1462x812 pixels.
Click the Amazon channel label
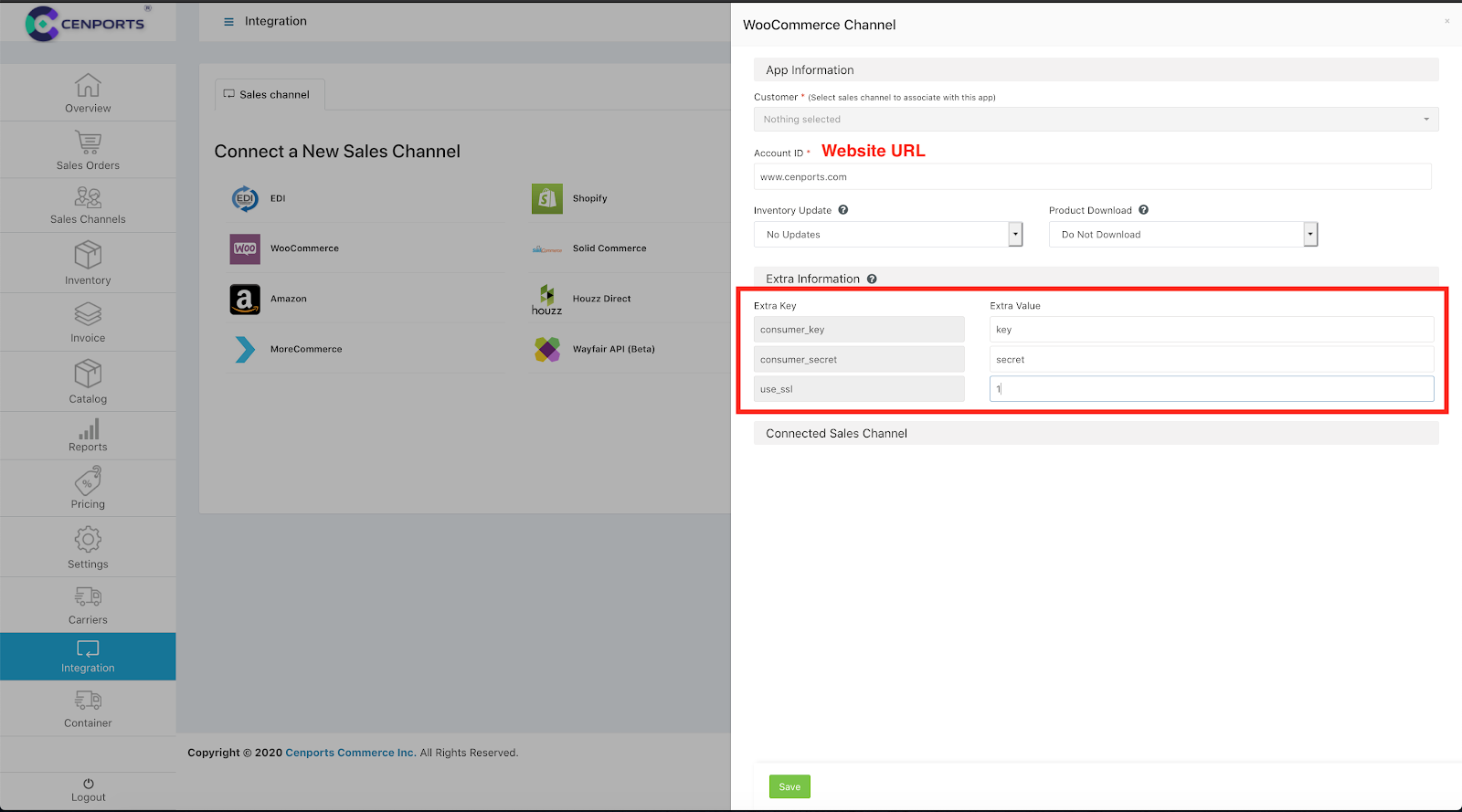[289, 299]
